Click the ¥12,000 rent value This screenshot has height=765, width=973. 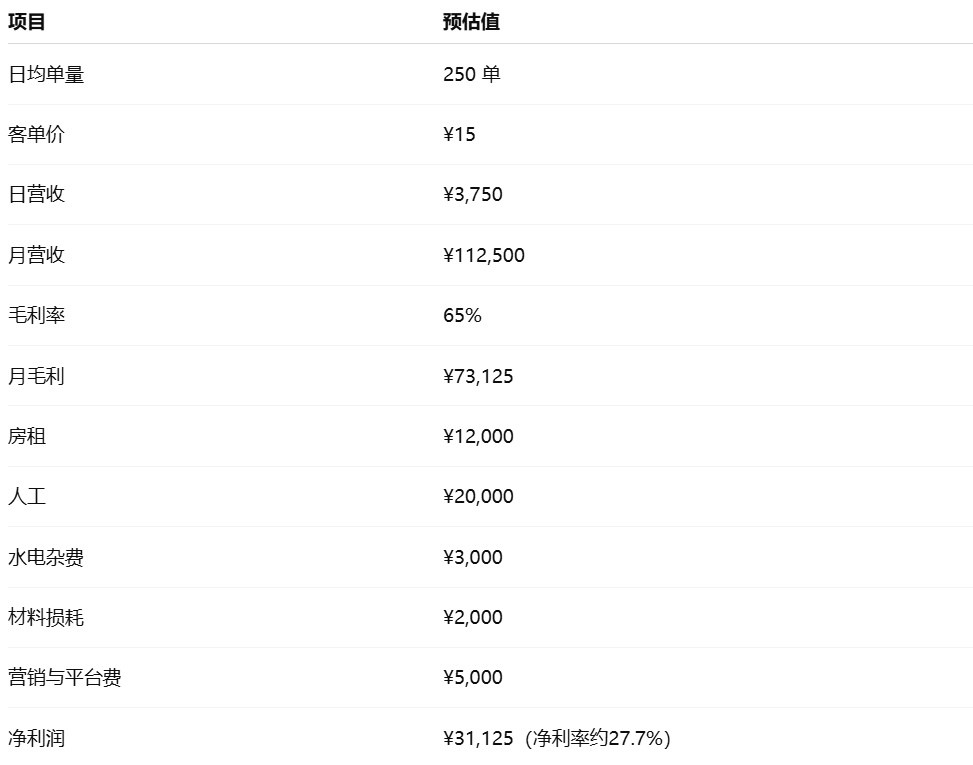tap(478, 436)
